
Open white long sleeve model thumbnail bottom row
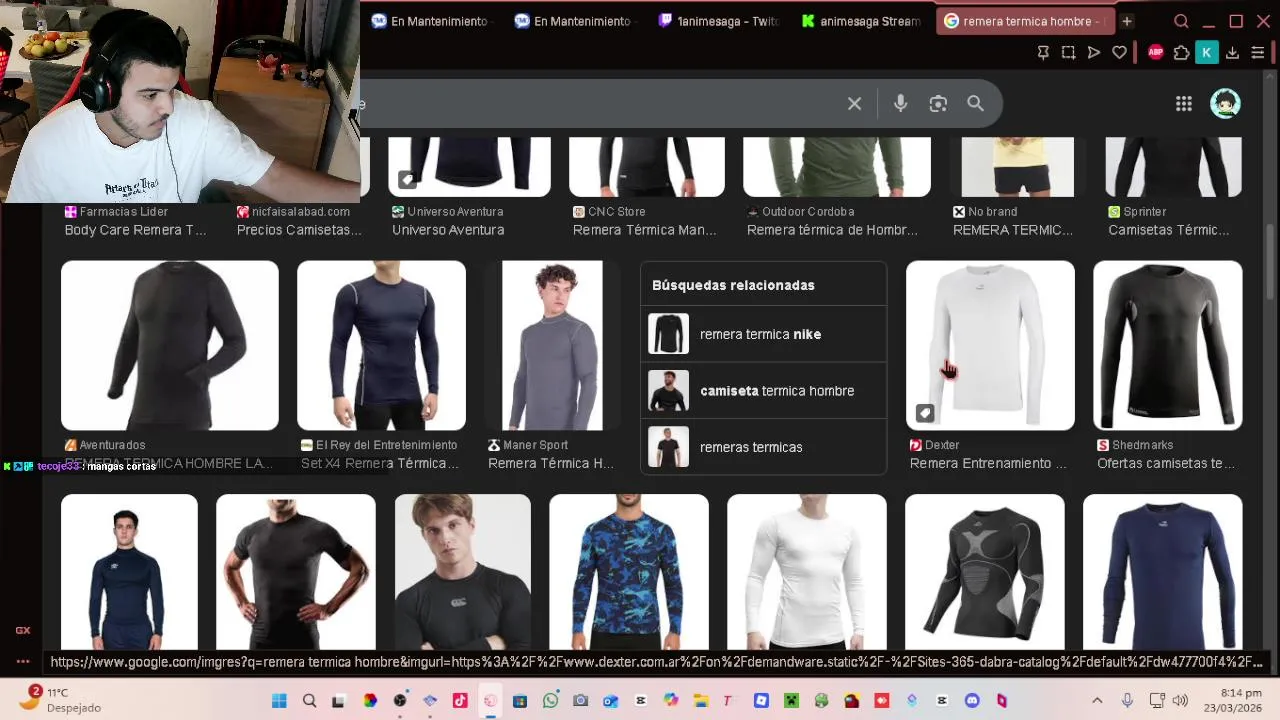click(807, 572)
